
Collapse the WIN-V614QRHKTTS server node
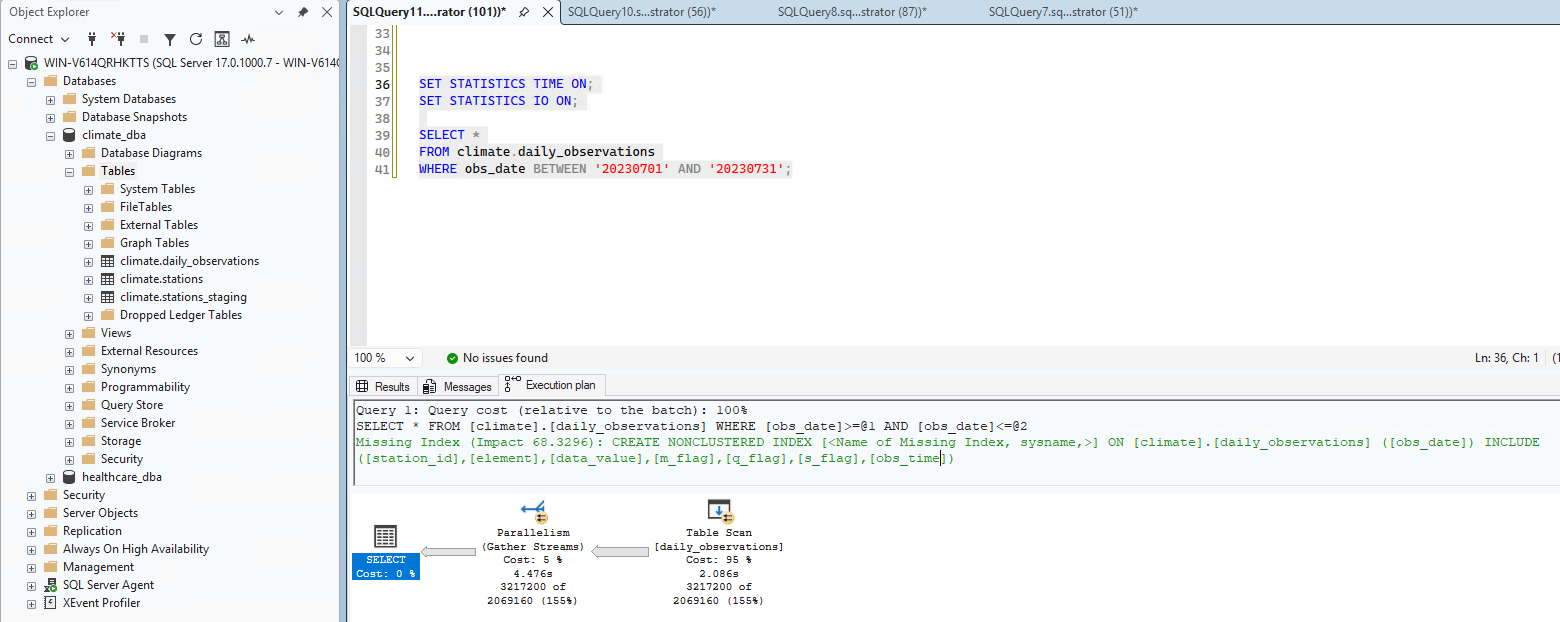tap(12, 63)
